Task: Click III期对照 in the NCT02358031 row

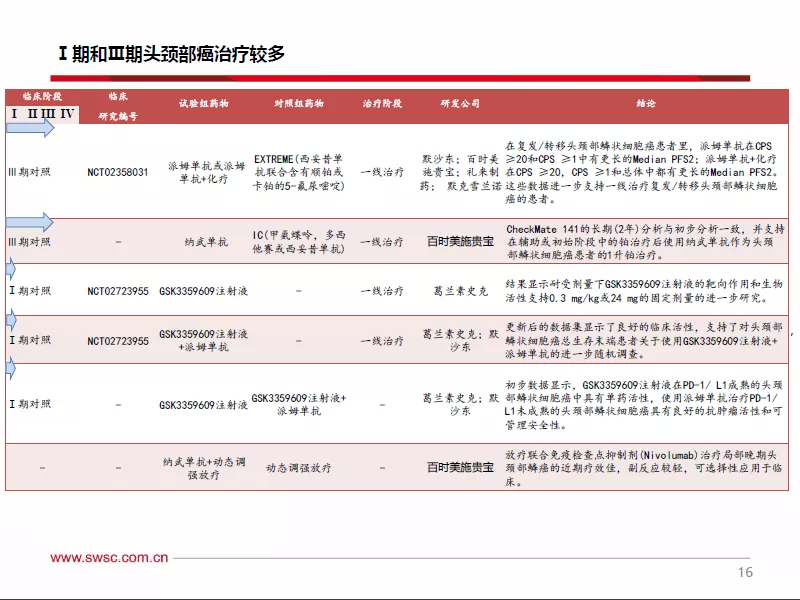Action: click(x=30, y=172)
